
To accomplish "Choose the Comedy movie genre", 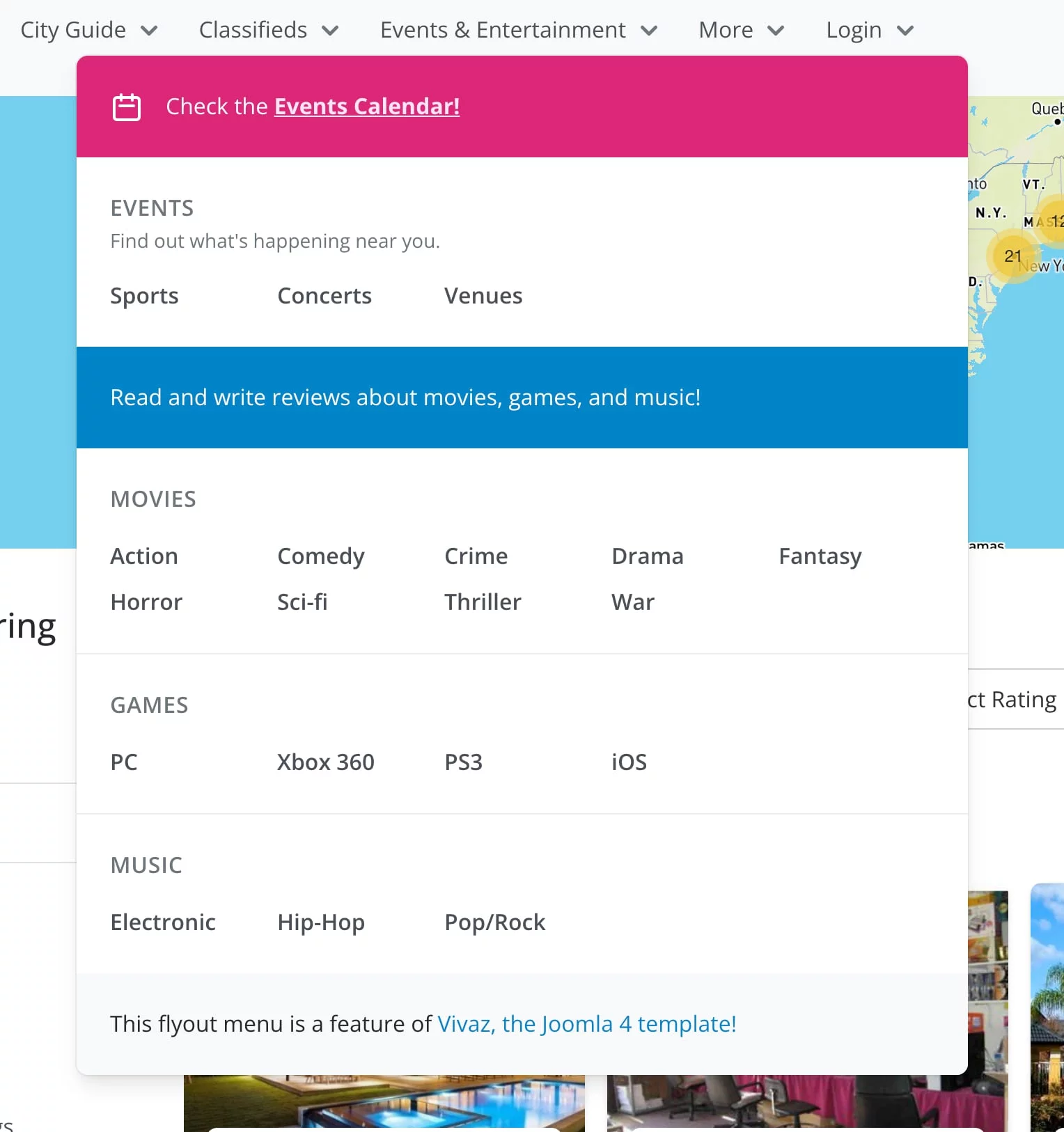I will (x=320, y=556).
